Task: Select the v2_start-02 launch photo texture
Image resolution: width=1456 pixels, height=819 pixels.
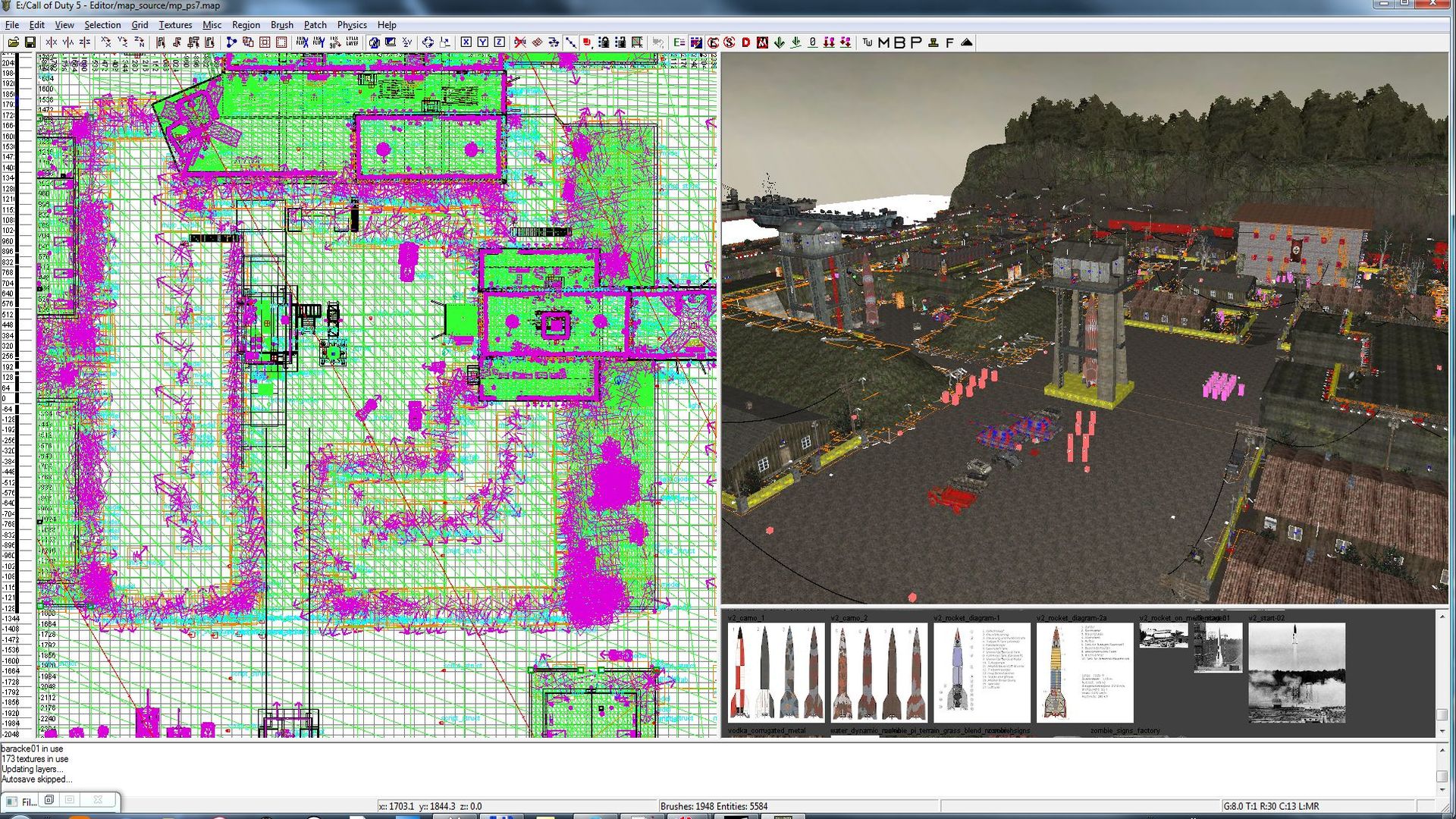Action: click(x=1297, y=672)
